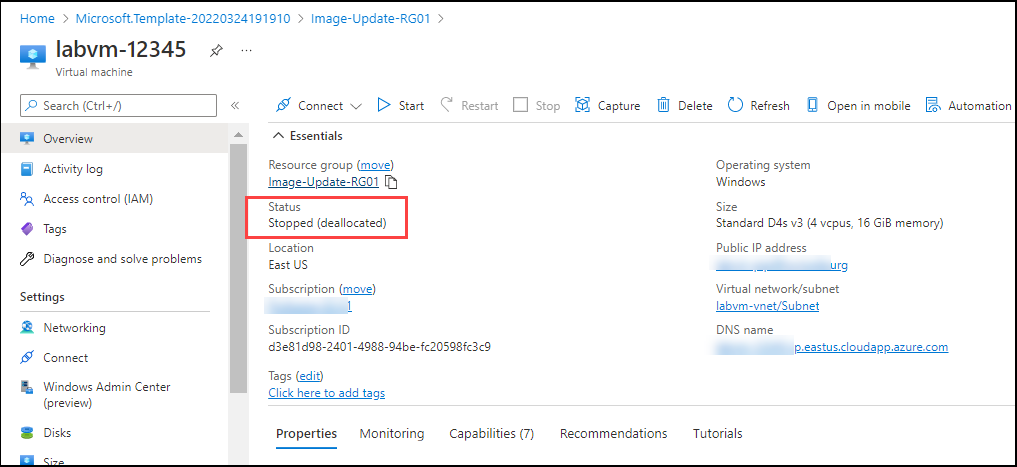The height and width of the screenshot is (467, 1017).
Task: Click the Connect plug icon in toolbar
Action: 283,105
